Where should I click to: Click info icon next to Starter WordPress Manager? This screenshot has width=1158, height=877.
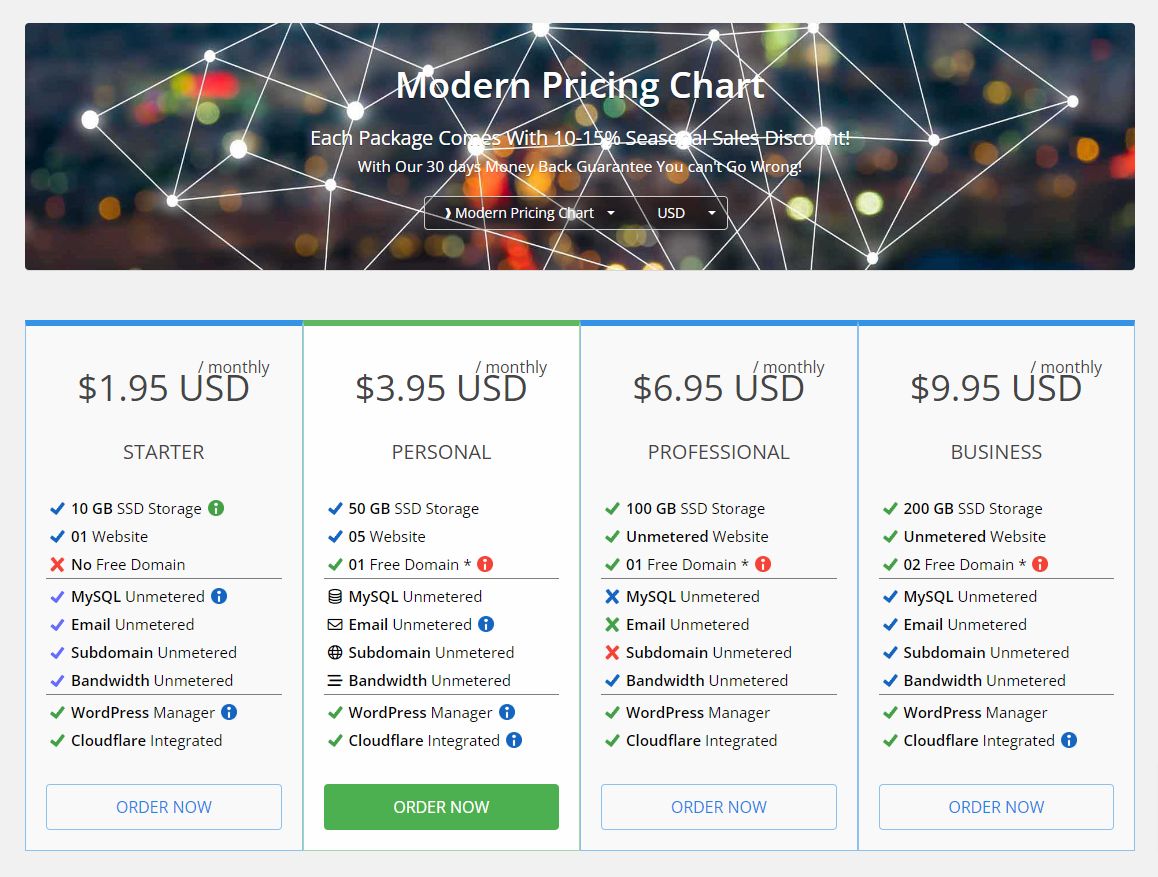(x=229, y=712)
